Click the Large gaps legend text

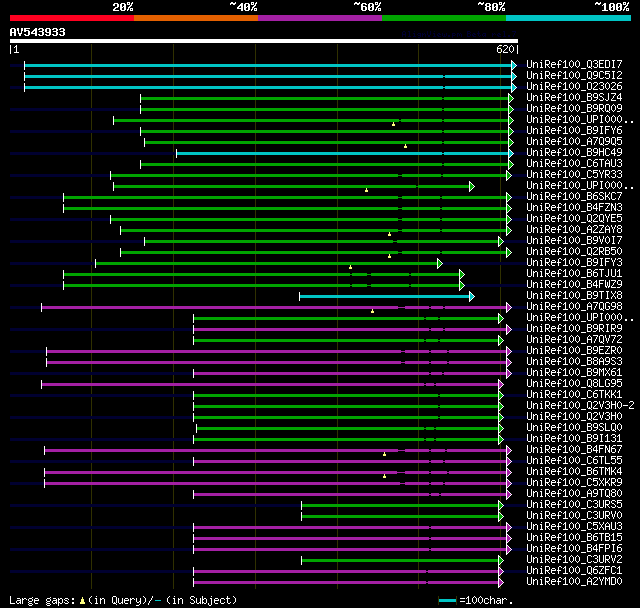[x=42, y=601]
